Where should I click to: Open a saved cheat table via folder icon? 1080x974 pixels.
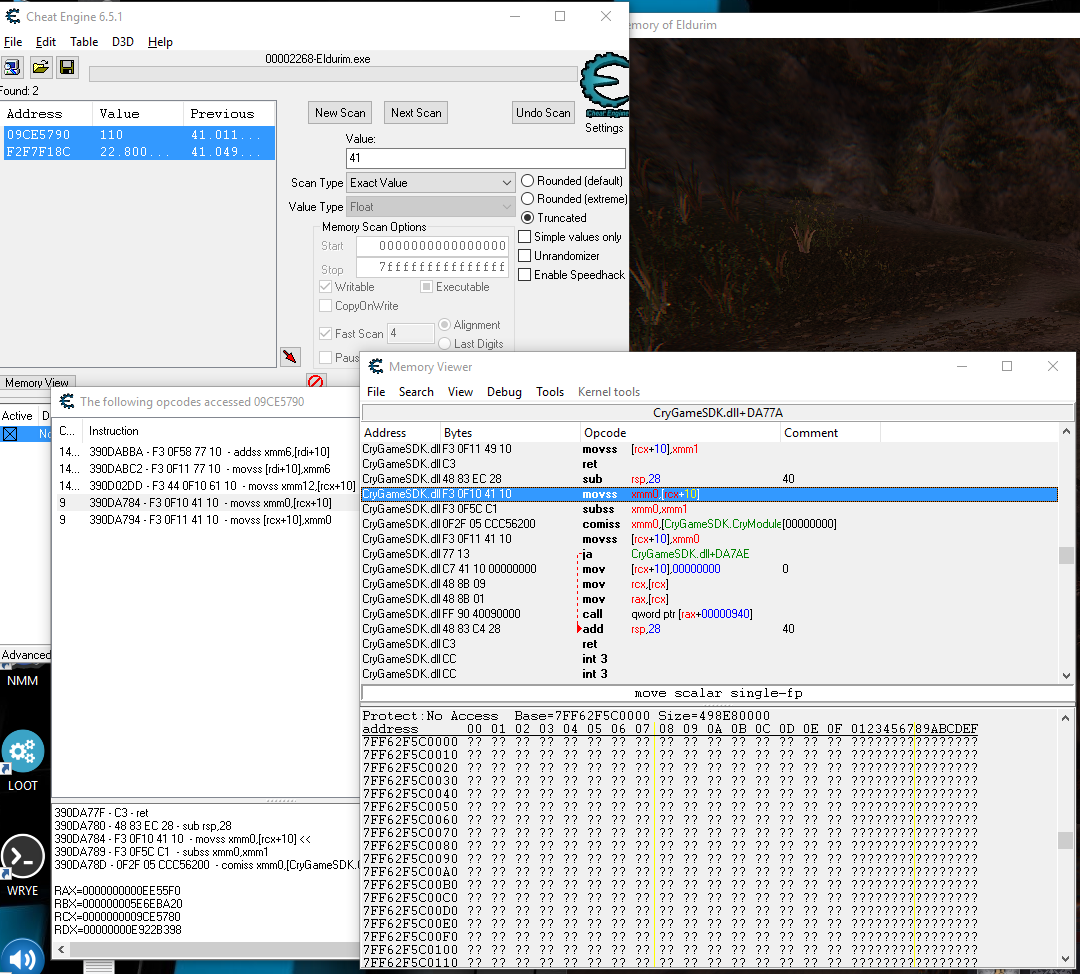click(40, 67)
